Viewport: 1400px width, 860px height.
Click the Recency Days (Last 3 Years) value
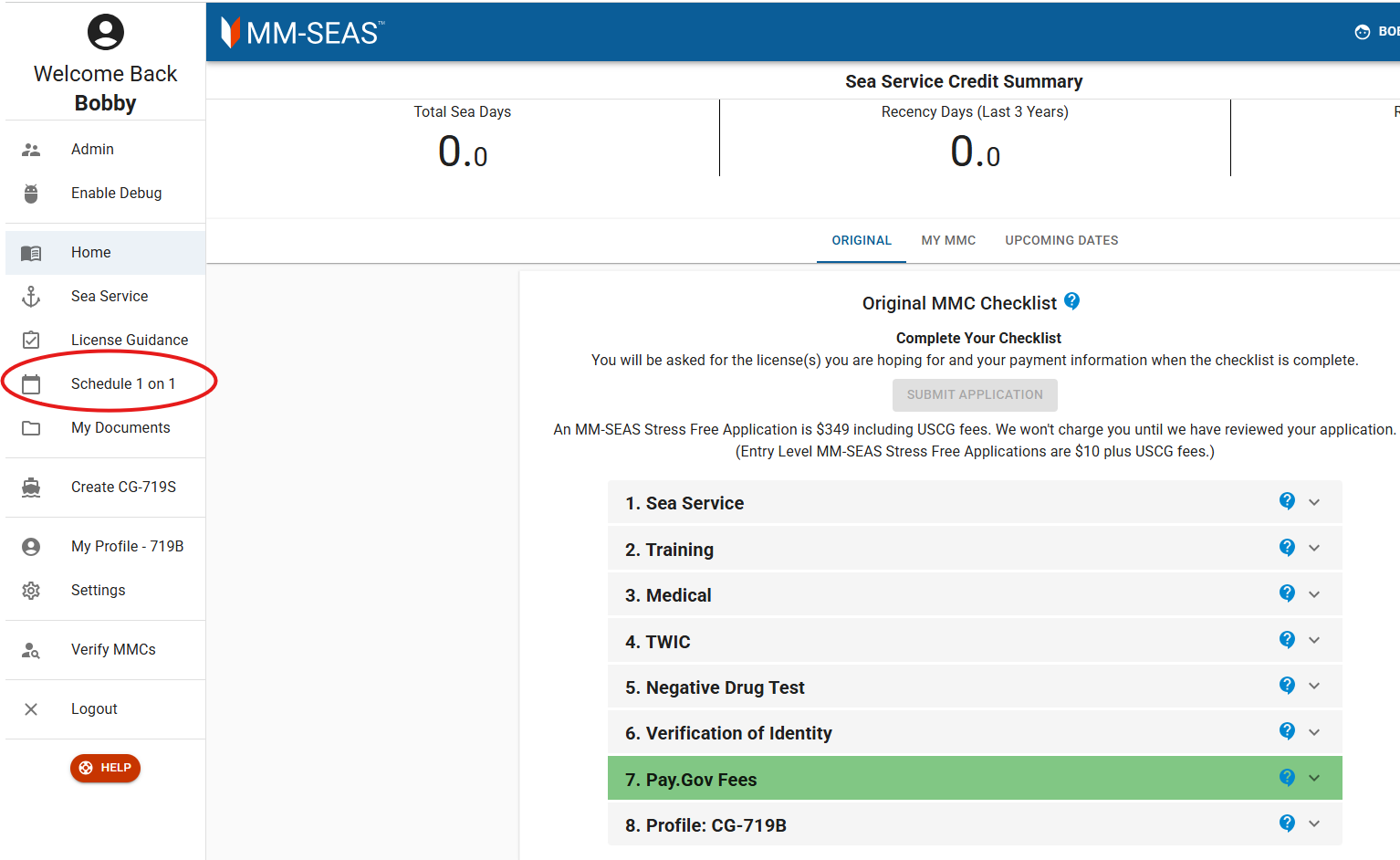click(975, 152)
